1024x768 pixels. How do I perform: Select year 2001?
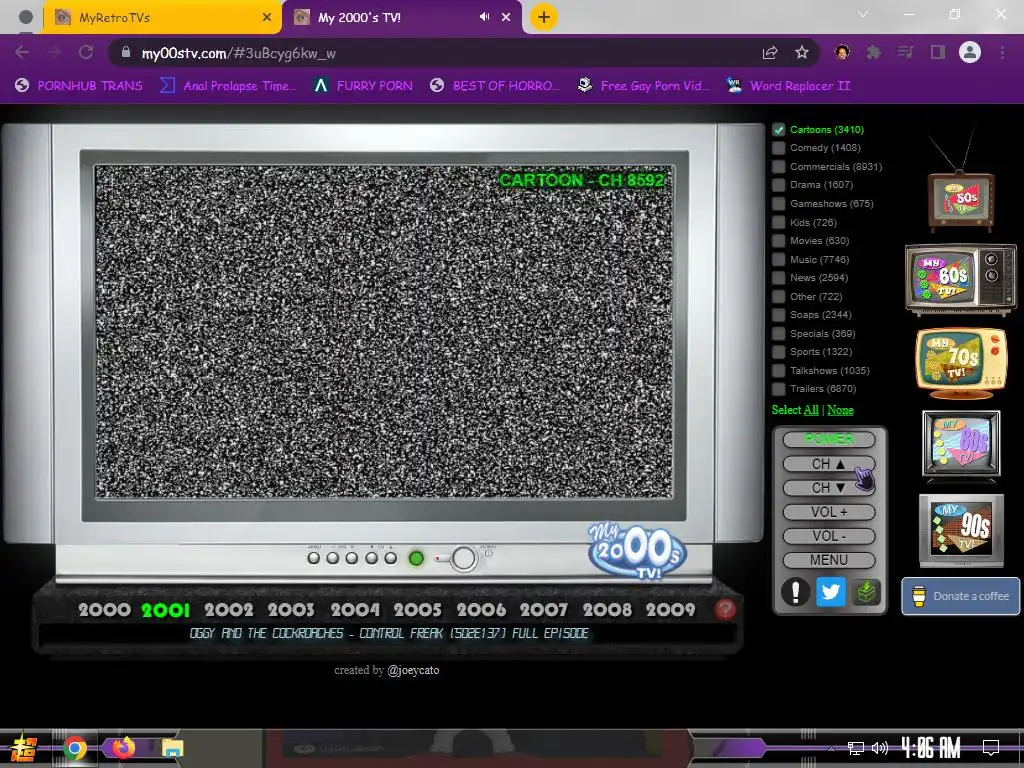(166, 610)
